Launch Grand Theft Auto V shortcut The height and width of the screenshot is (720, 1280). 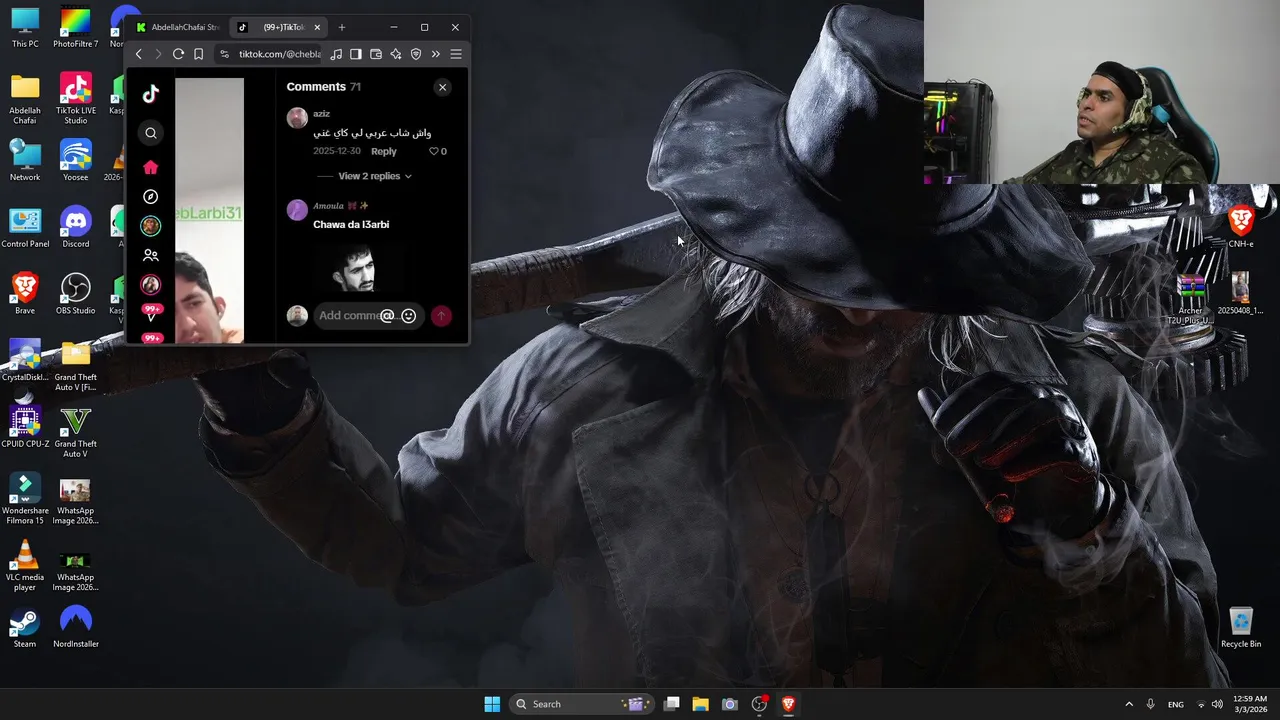click(75, 432)
